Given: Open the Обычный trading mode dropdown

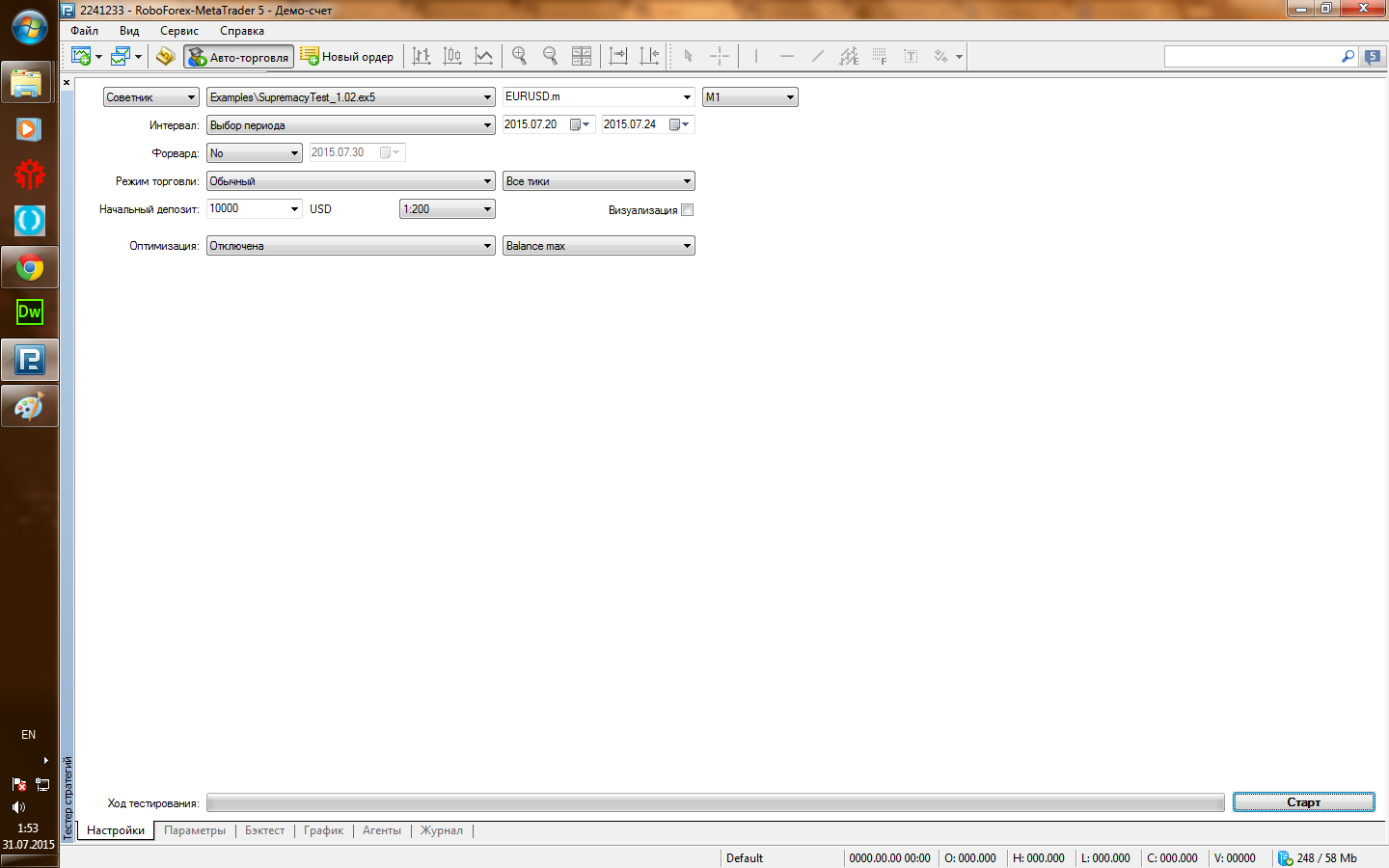Looking at the screenshot, I should coord(351,181).
